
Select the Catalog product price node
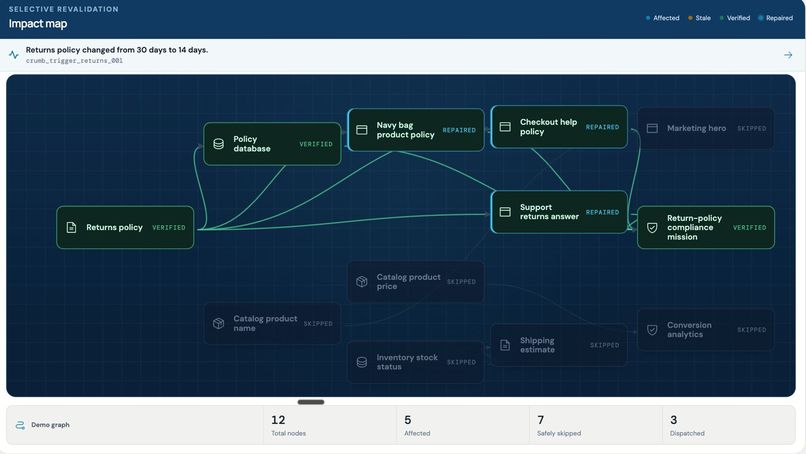pyautogui.click(x=416, y=281)
